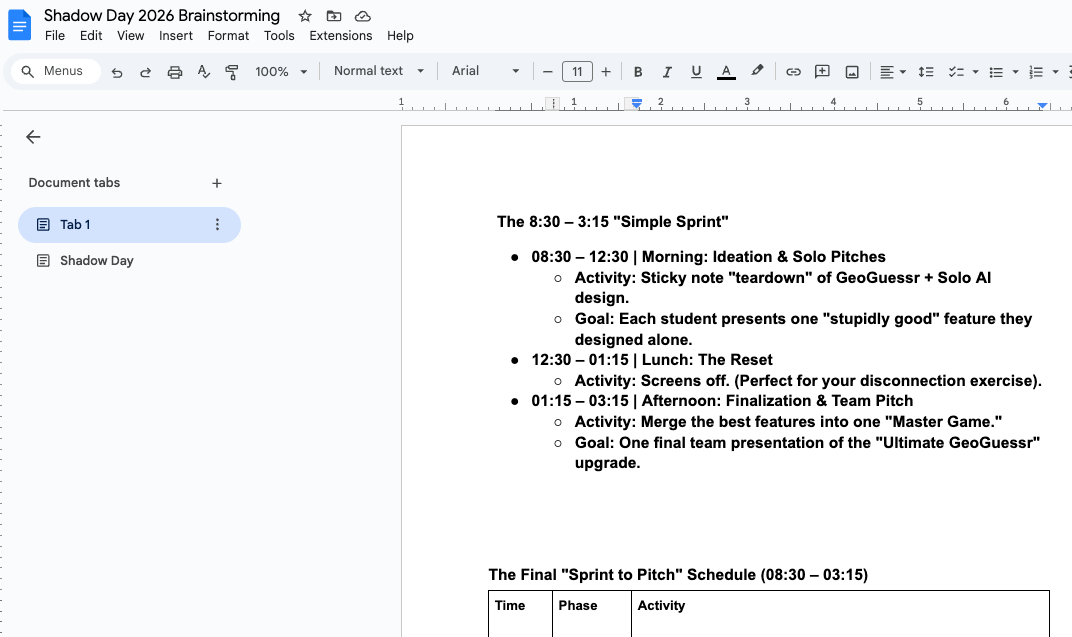Open spelling and grammar check
1072x637 pixels.
coord(202,71)
